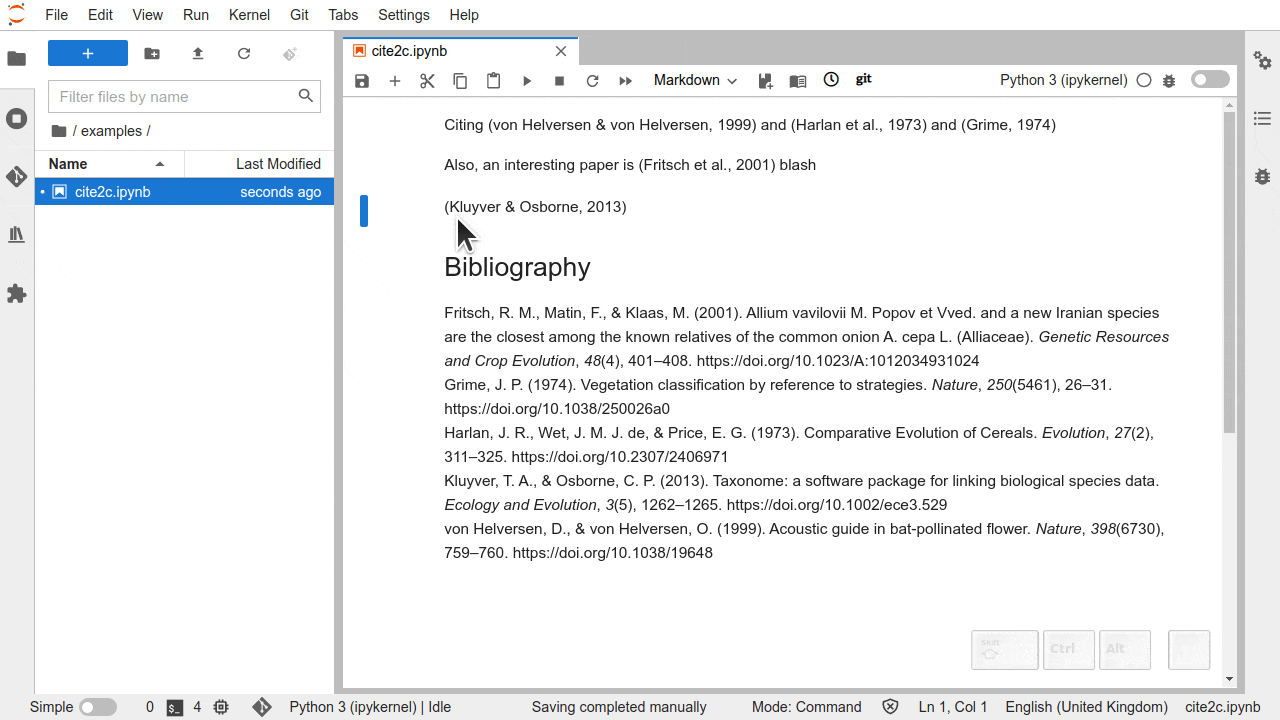Click the blue new launcher button
This screenshot has height=720, width=1280.
[87, 52]
